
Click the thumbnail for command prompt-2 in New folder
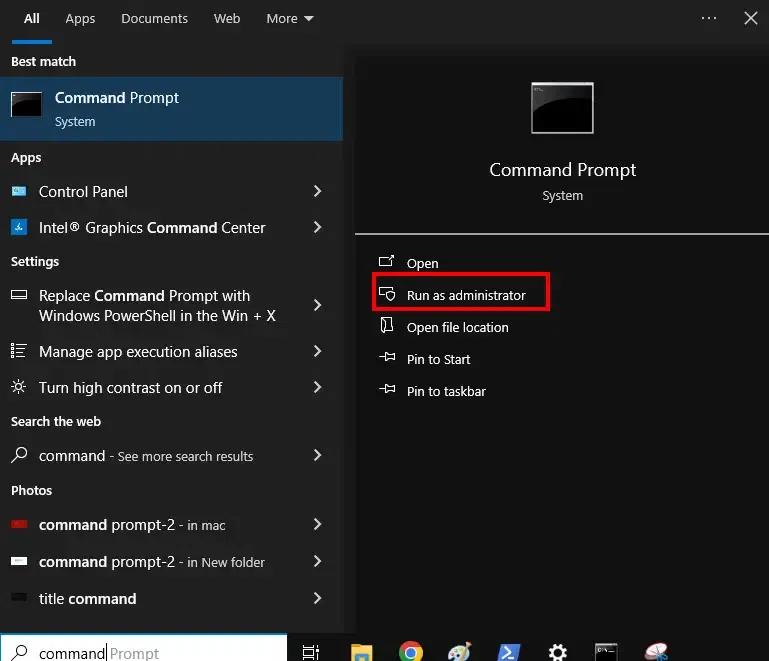coord(19,561)
